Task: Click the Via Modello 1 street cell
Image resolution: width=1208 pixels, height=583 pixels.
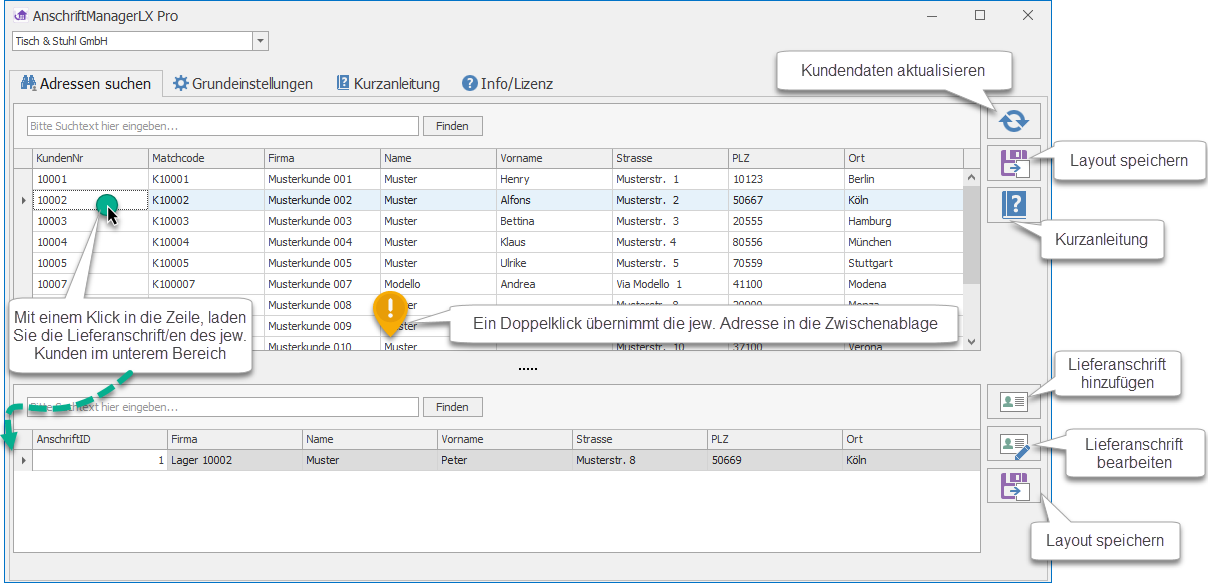Action: pyautogui.click(x=670, y=284)
